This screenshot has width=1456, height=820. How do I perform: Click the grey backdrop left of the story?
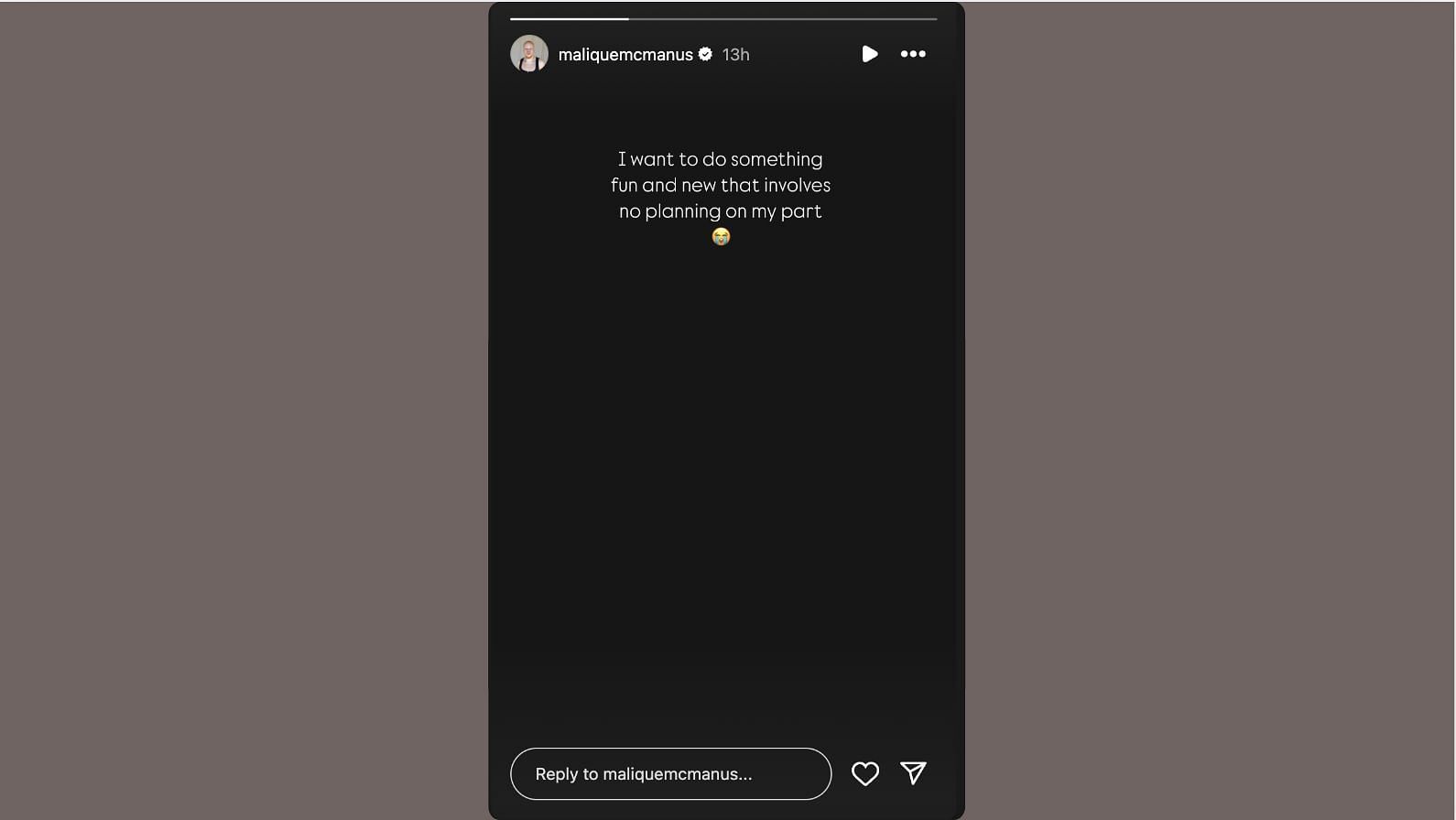pyautogui.click(x=244, y=410)
